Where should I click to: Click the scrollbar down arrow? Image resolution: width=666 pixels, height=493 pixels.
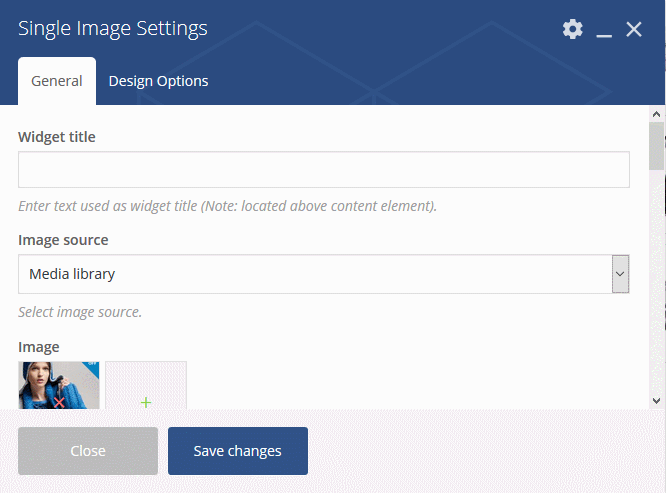point(656,400)
